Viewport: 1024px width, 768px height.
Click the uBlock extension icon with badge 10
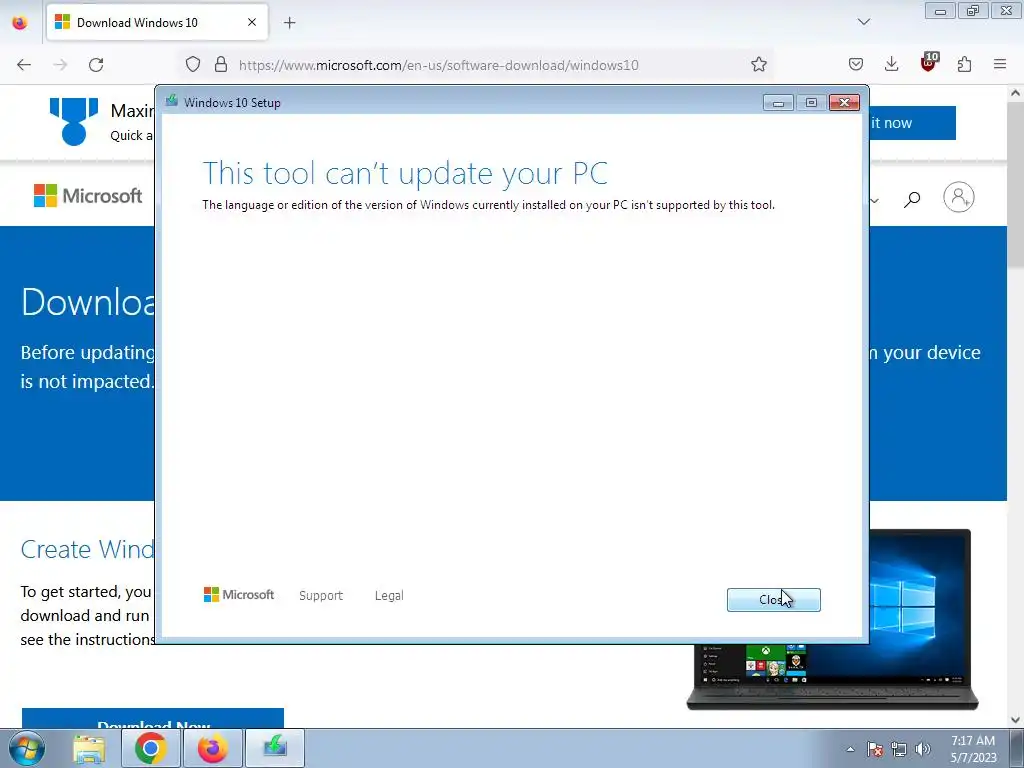coord(929,63)
